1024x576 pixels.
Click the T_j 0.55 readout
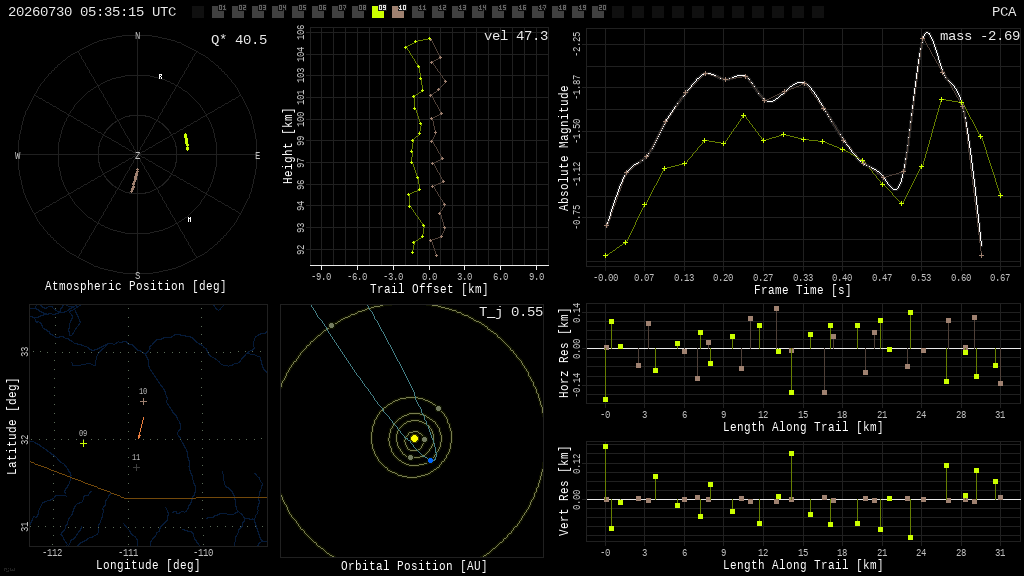point(511,312)
